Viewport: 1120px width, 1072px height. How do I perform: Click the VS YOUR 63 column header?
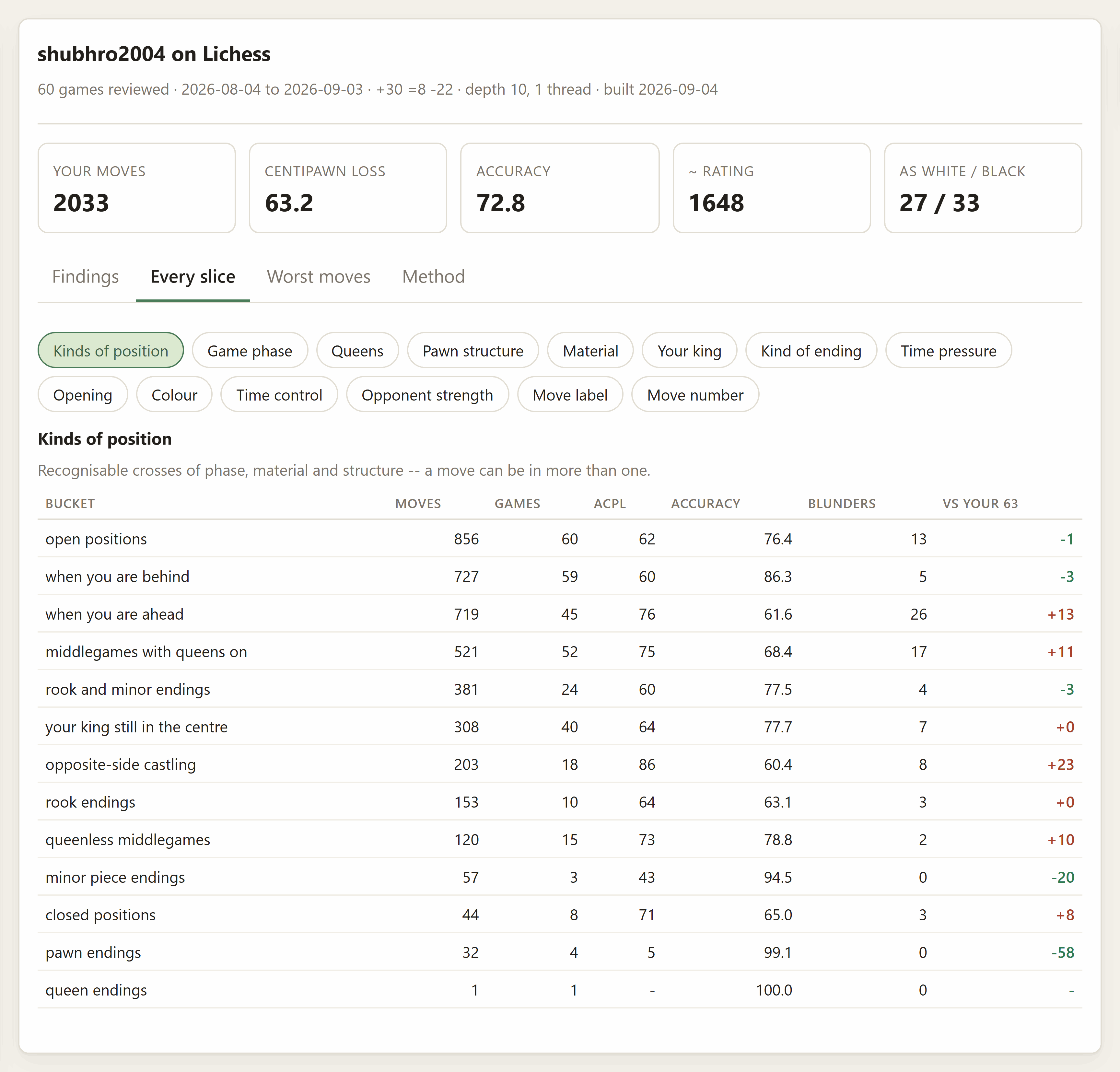(981, 503)
